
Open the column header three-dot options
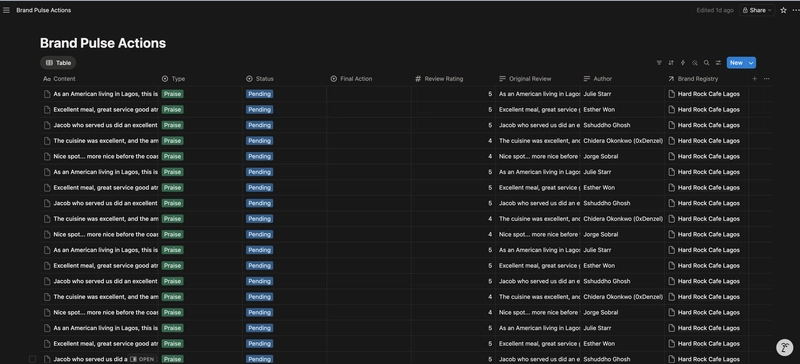pyautogui.click(x=766, y=79)
